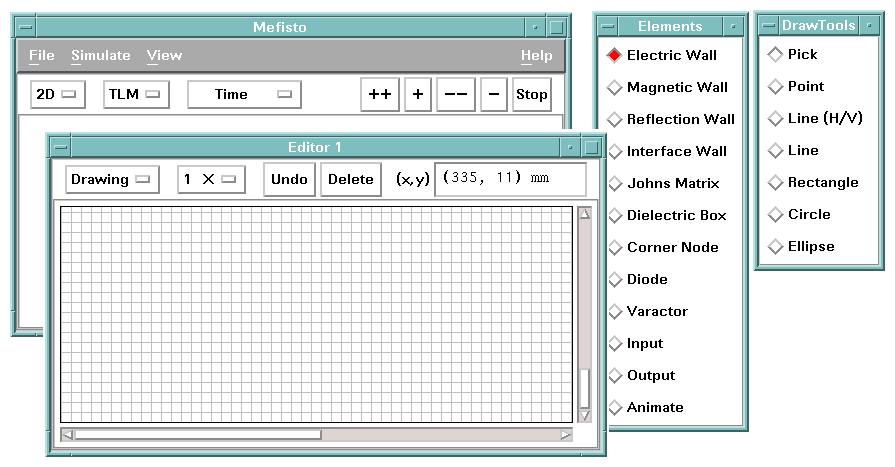Open the 2D dimension dropdown
The image size is (895, 467).
pyautogui.click(x=58, y=94)
